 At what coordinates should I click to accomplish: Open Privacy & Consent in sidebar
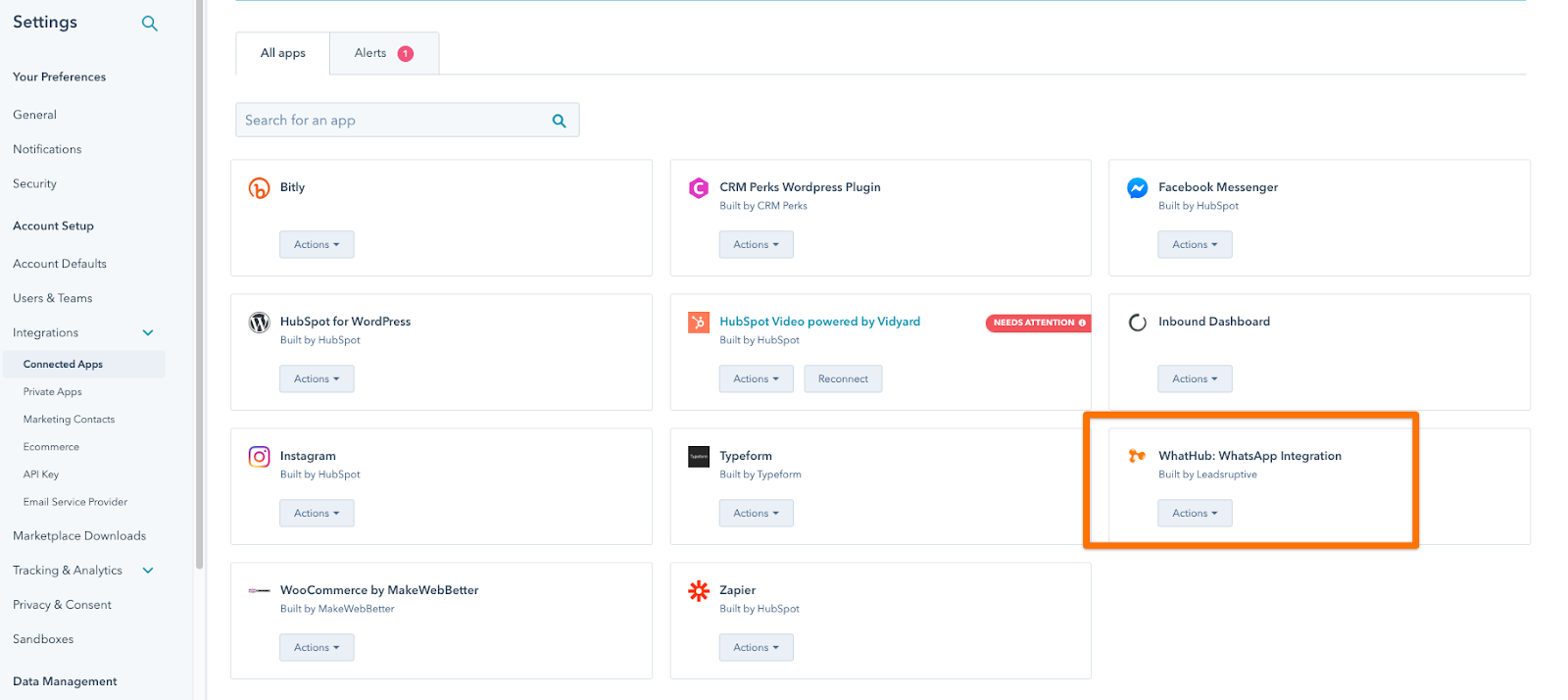(63, 605)
